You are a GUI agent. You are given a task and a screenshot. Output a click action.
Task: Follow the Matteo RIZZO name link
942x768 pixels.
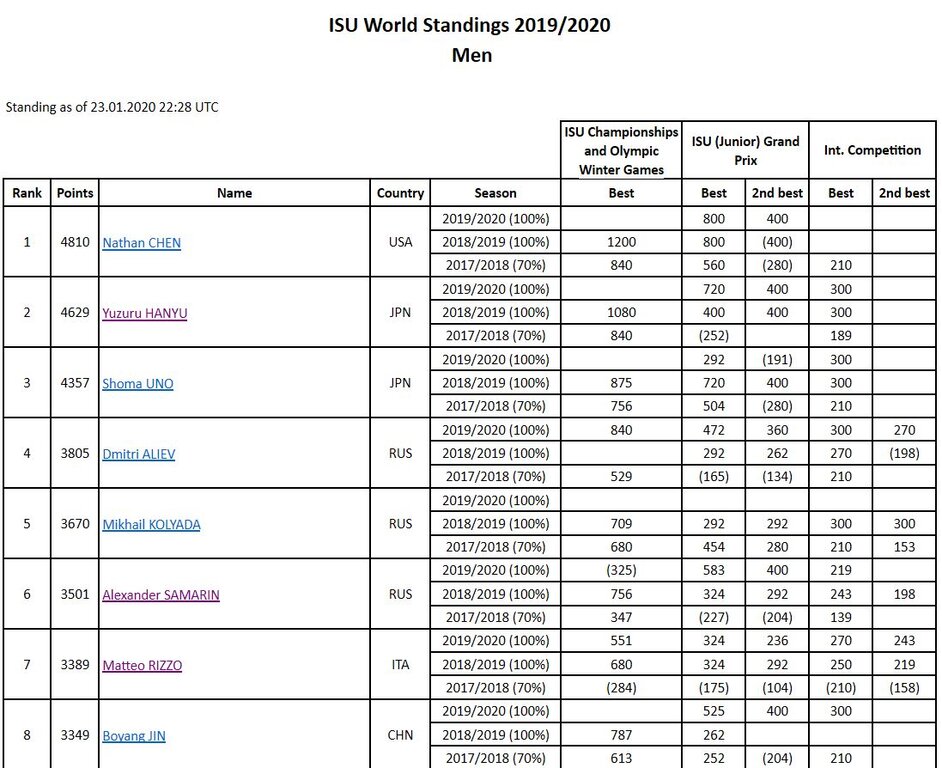pos(142,665)
